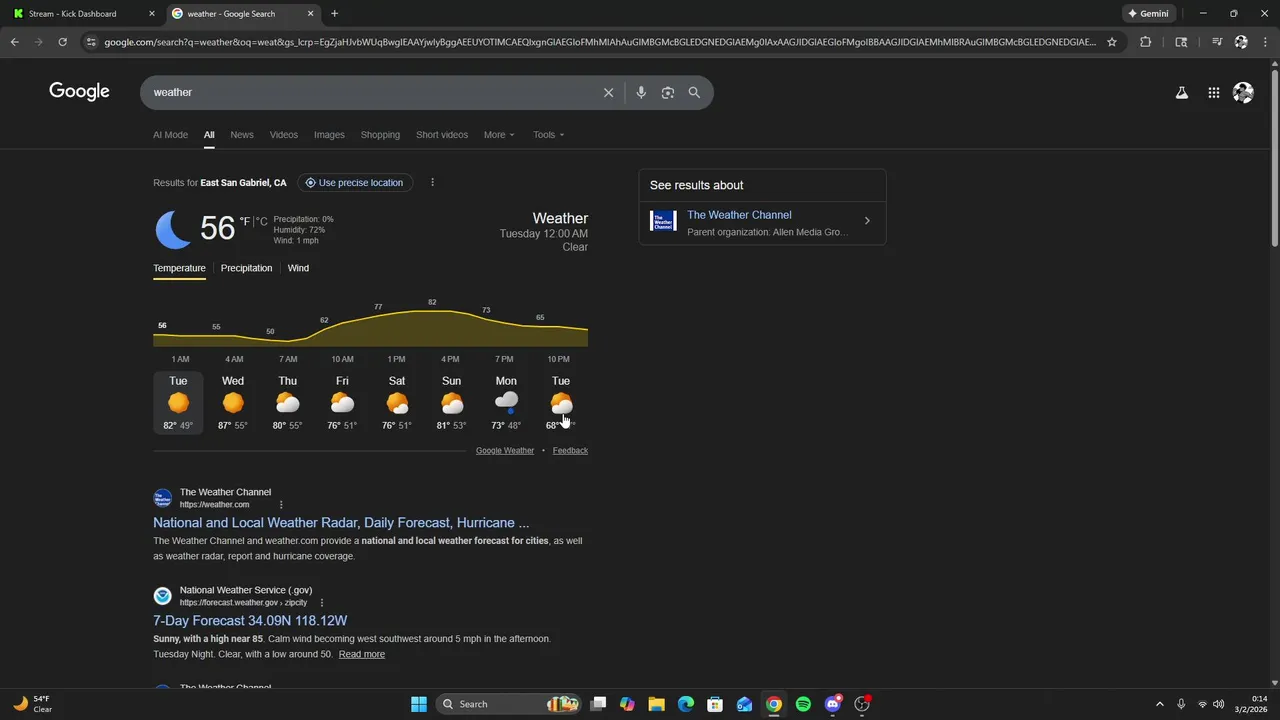The image size is (1280, 720).
Task: Reload the page
Action: tap(62, 42)
